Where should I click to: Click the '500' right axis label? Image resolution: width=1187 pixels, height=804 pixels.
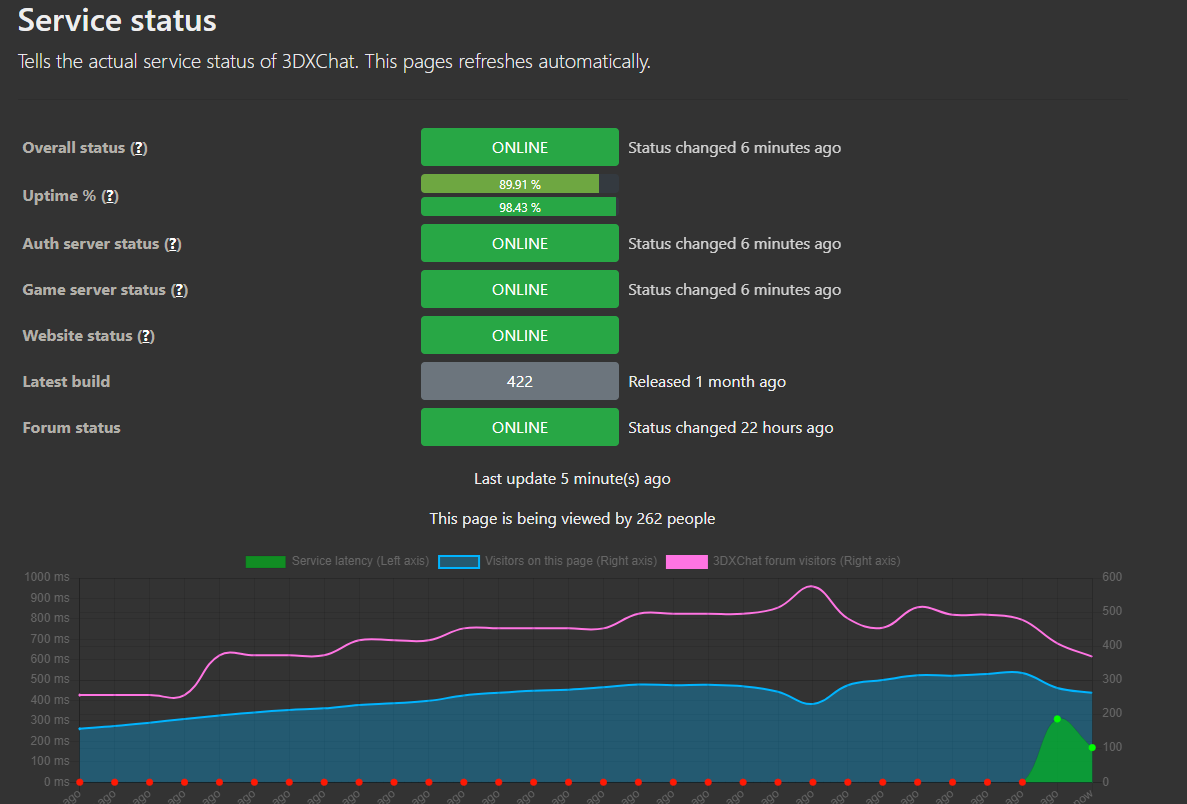pyautogui.click(x=1112, y=611)
